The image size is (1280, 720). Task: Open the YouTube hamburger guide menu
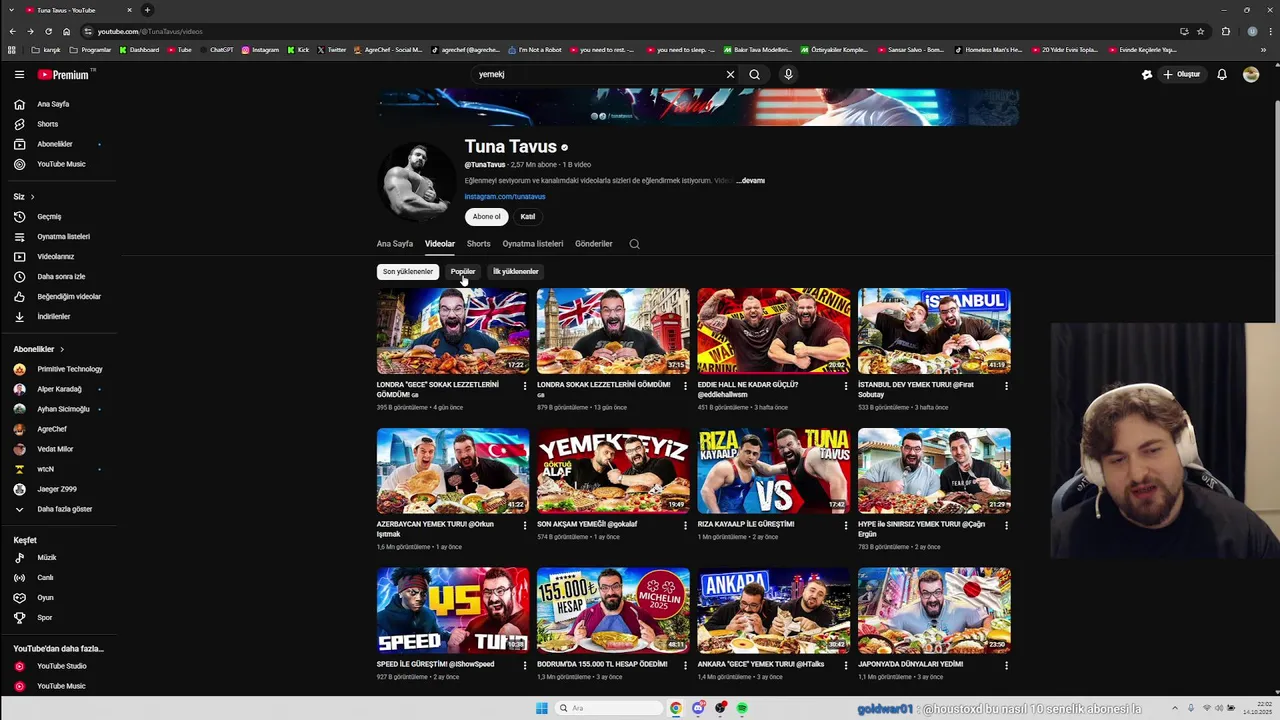(19, 74)
